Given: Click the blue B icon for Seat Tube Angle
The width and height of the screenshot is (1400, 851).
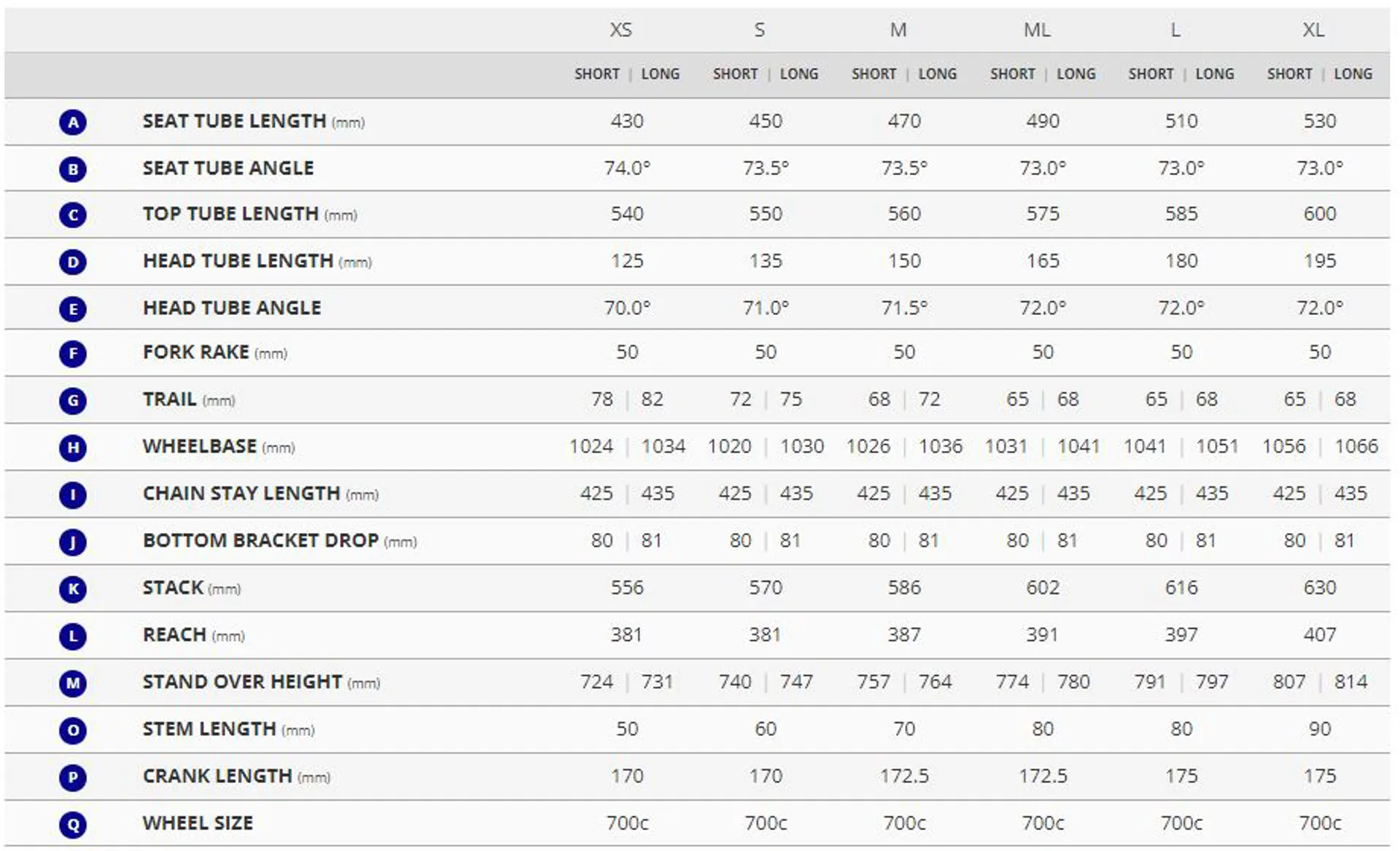Looking at the screenshot, I should [x=73, y=169].
